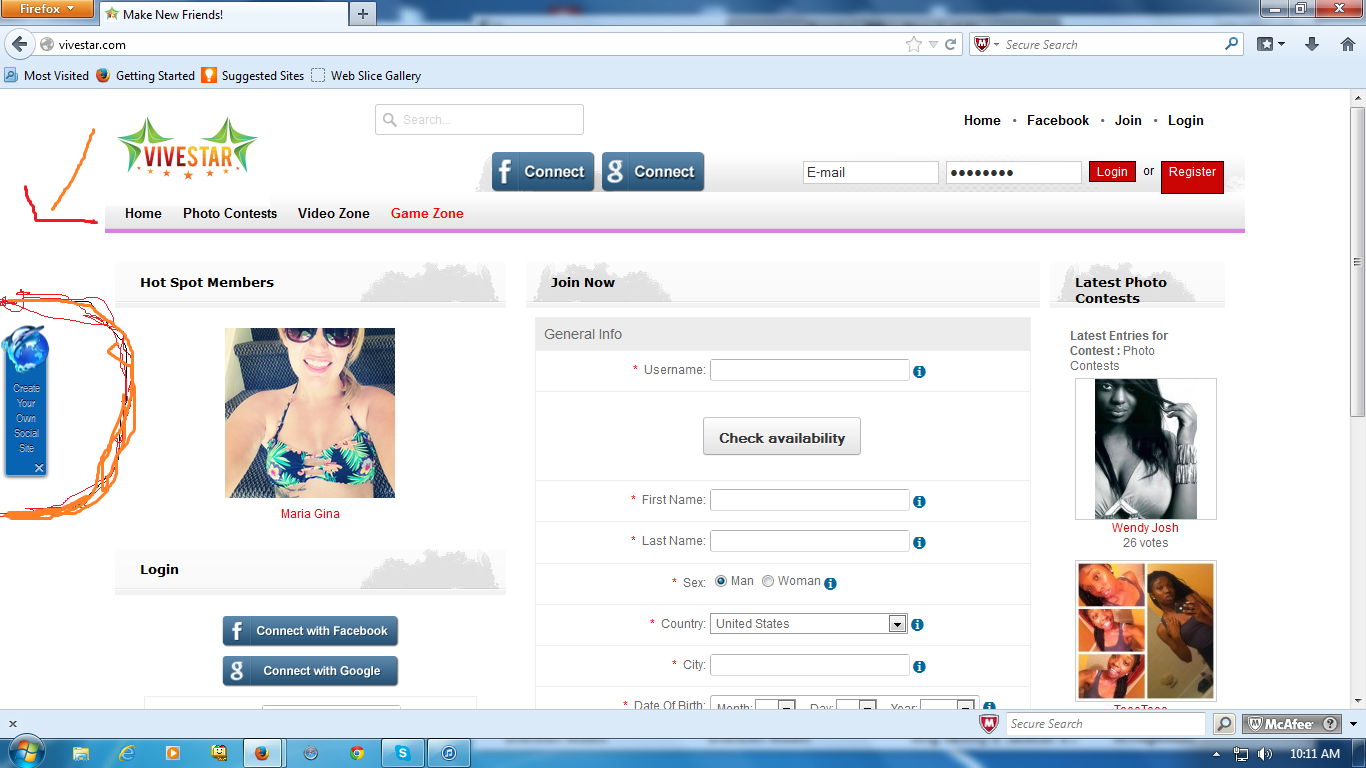This screenshot has width=1366, height=768.
Task: Open the Video Zone navigation tab
Action: (x=334, y=213)
